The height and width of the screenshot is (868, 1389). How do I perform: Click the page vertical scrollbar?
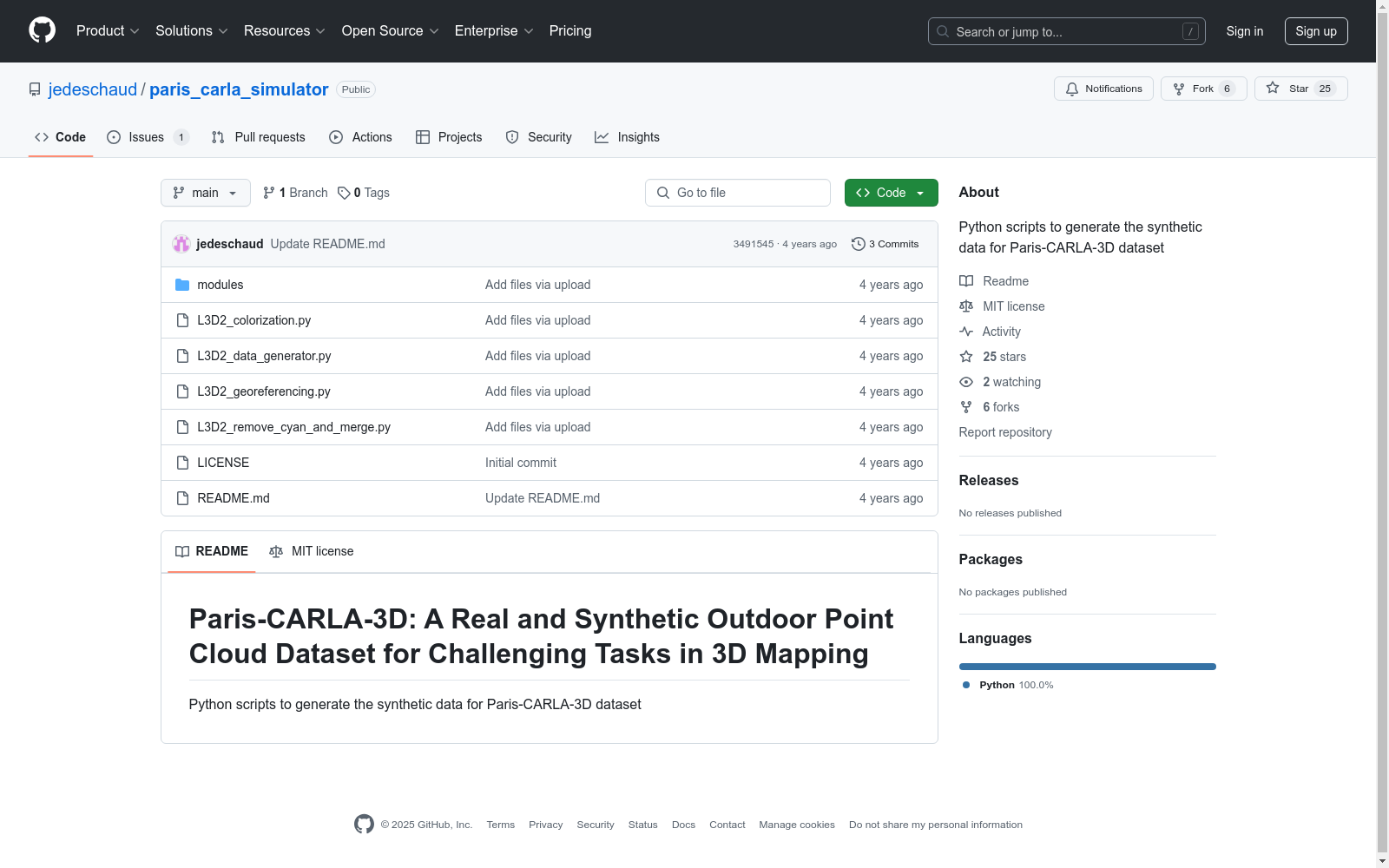coord(1383,434)
